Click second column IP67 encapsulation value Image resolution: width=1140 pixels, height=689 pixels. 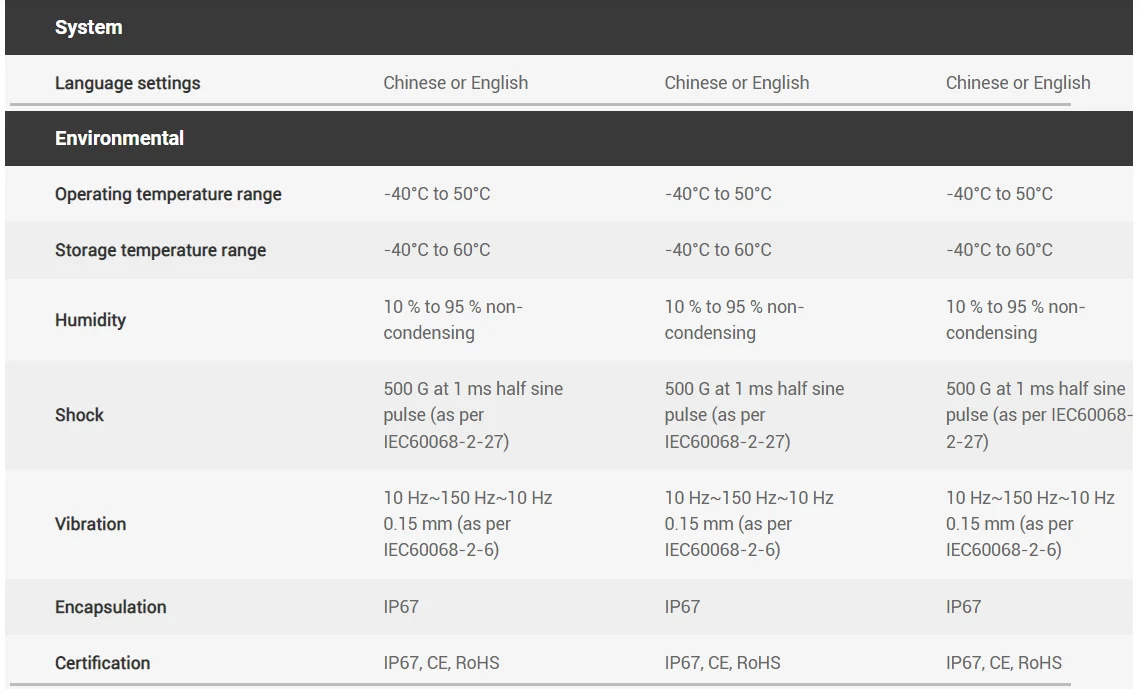pyautogui.click(x=682, y=607)
